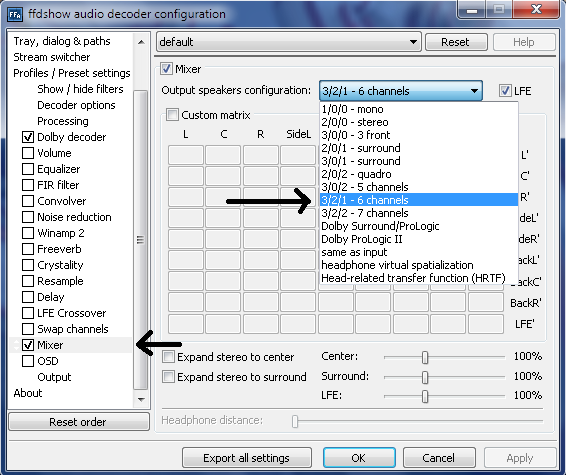Click the Headphone distance slider thumb
The width and height of the screenshot is (566, 475).
(x=295, y=421)
